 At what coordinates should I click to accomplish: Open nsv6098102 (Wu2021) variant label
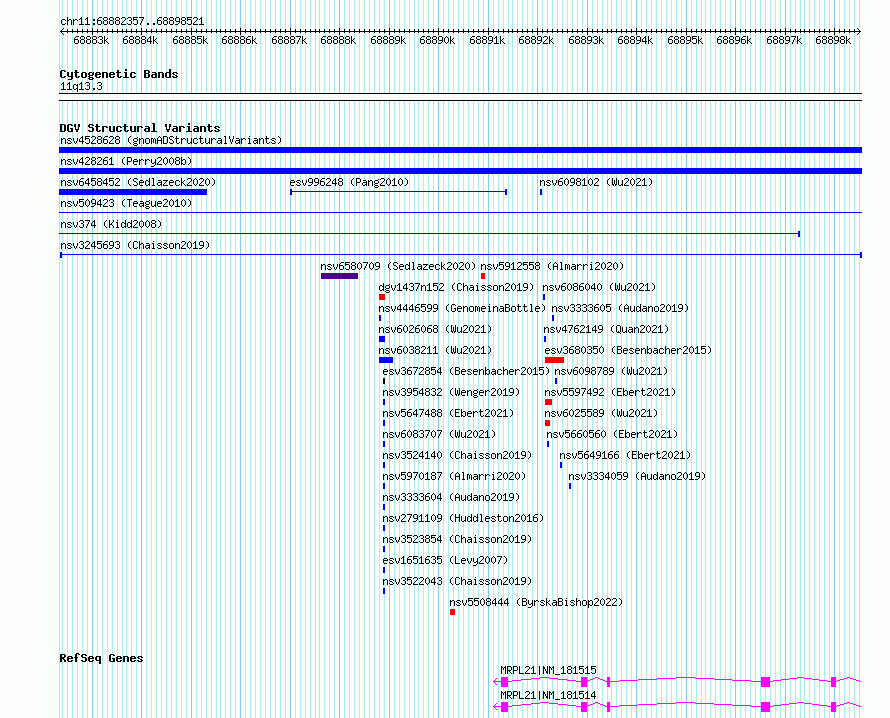click(x=596, y=182)
